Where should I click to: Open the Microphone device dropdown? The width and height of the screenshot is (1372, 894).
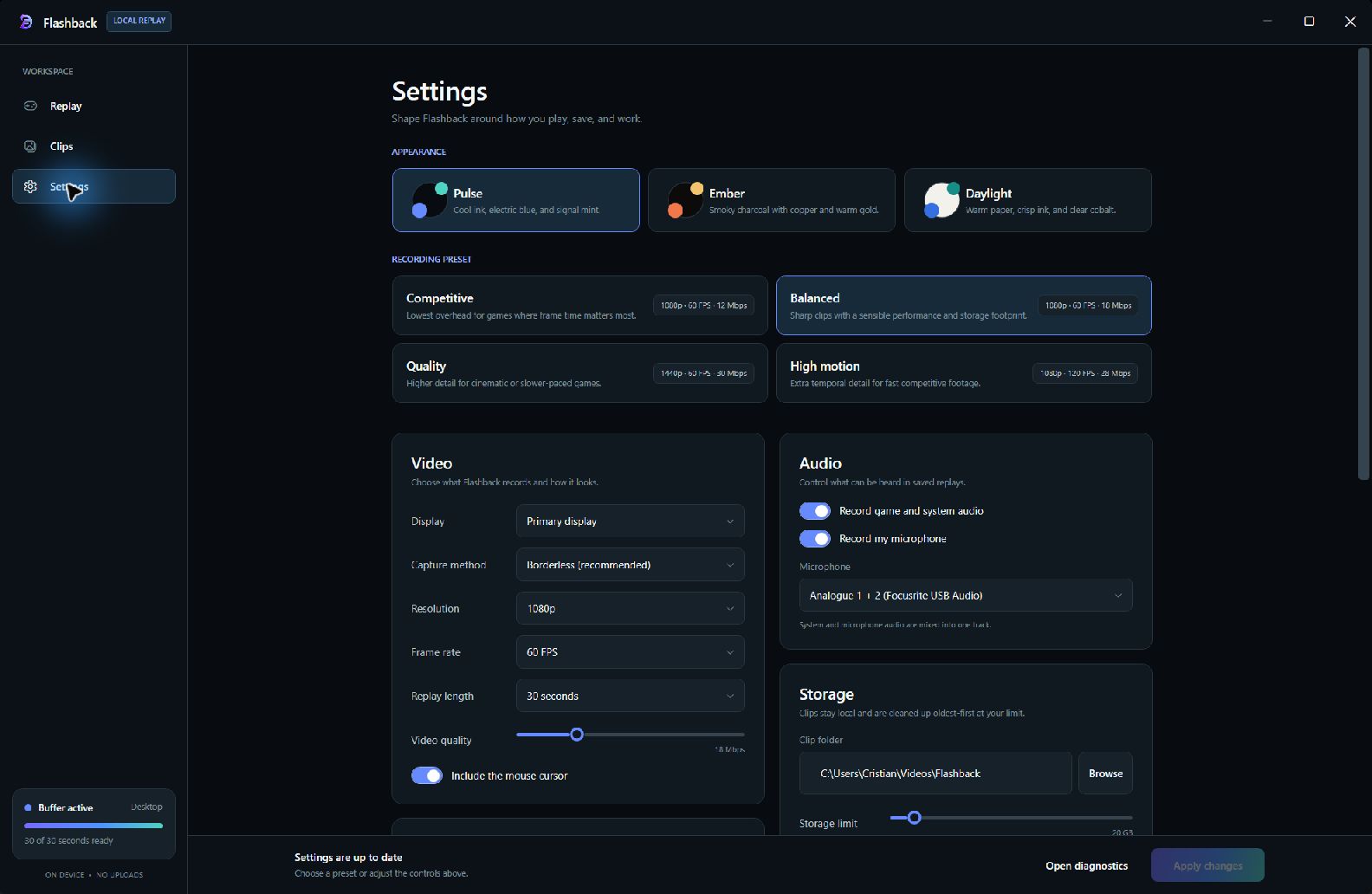(966, 595)
